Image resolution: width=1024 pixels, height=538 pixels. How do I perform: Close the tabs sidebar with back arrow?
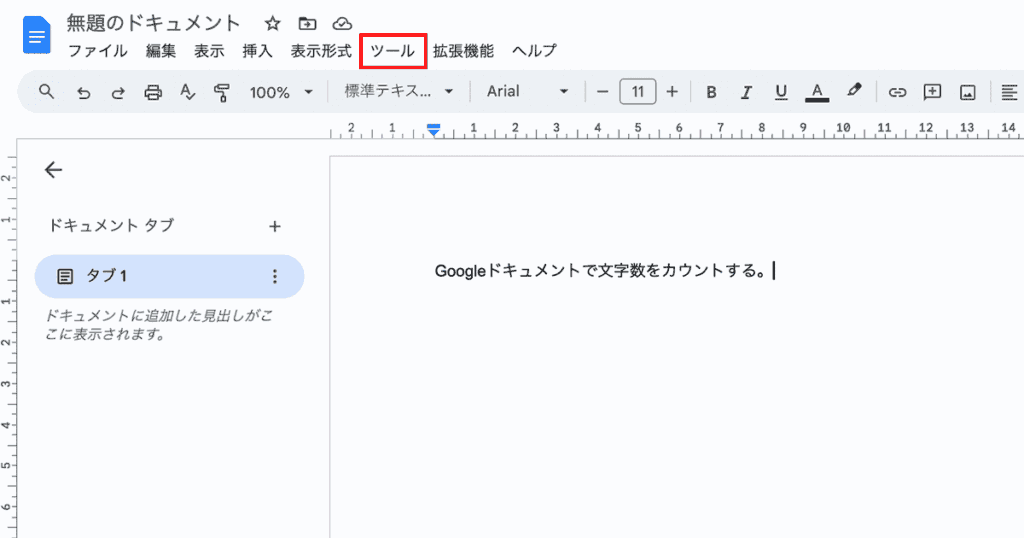(54, 170)
